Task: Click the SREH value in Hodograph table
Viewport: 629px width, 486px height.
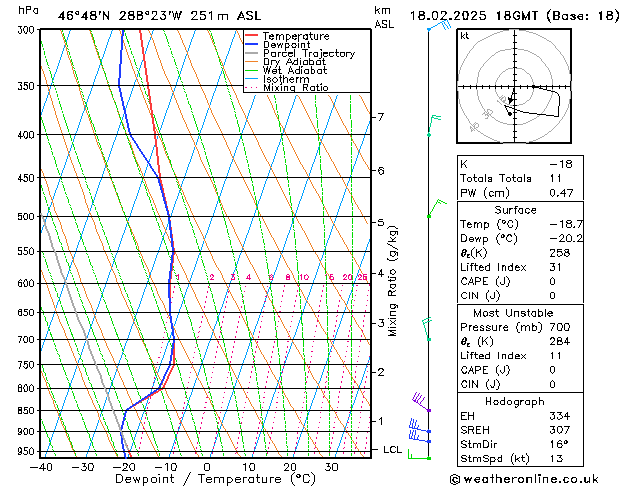Action: [560, 430]
